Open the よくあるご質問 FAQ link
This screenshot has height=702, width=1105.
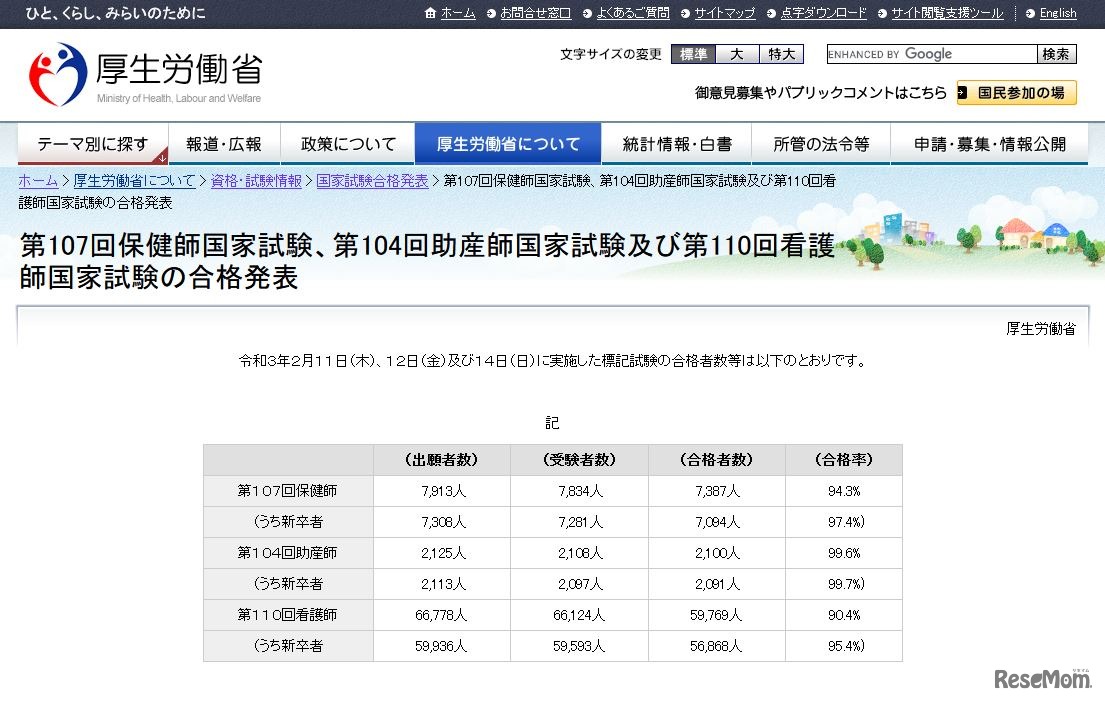[632, 13]
